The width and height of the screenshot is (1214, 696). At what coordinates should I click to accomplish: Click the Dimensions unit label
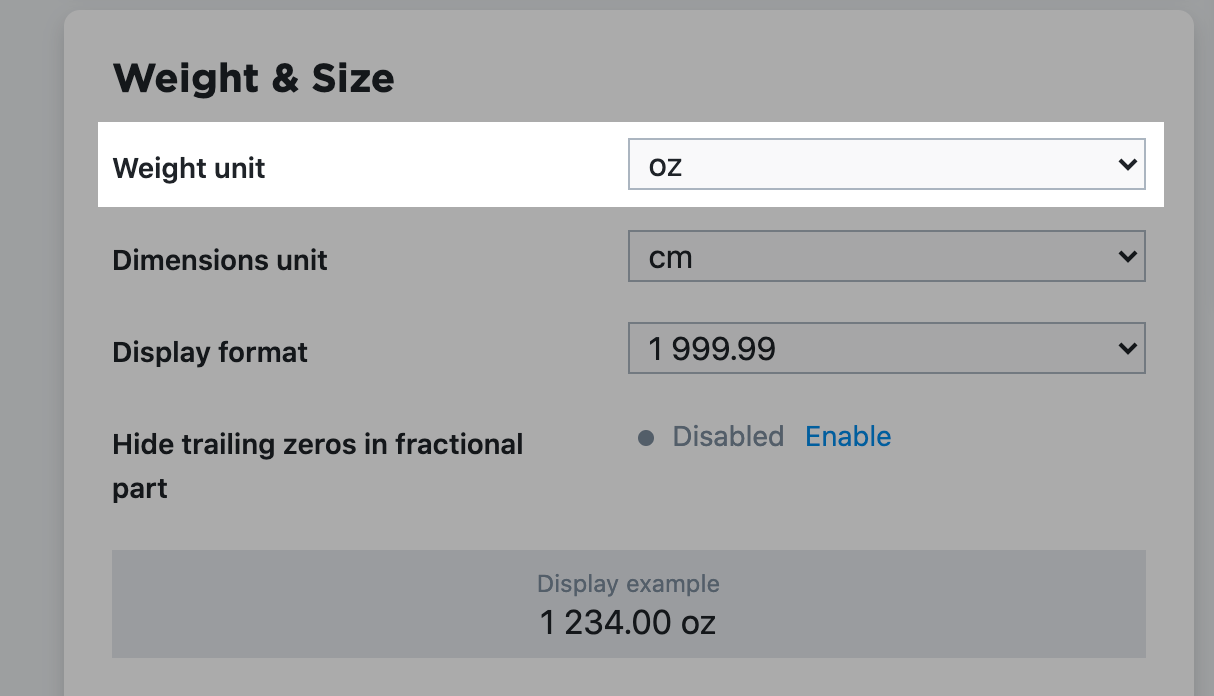click(x=220, y=260)
